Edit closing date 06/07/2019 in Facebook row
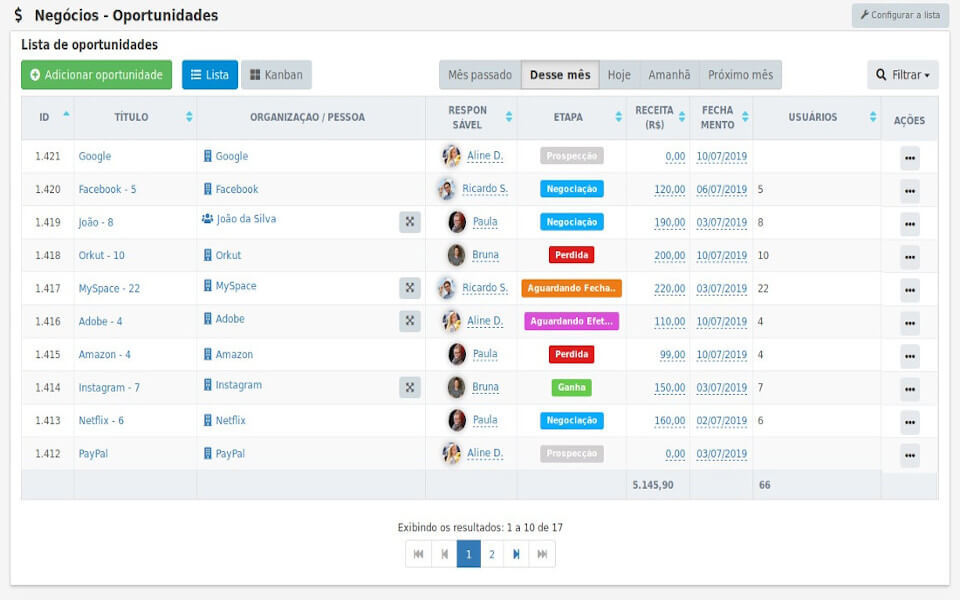The width and height of the screenshot is (960, 600). click(721, 189)
